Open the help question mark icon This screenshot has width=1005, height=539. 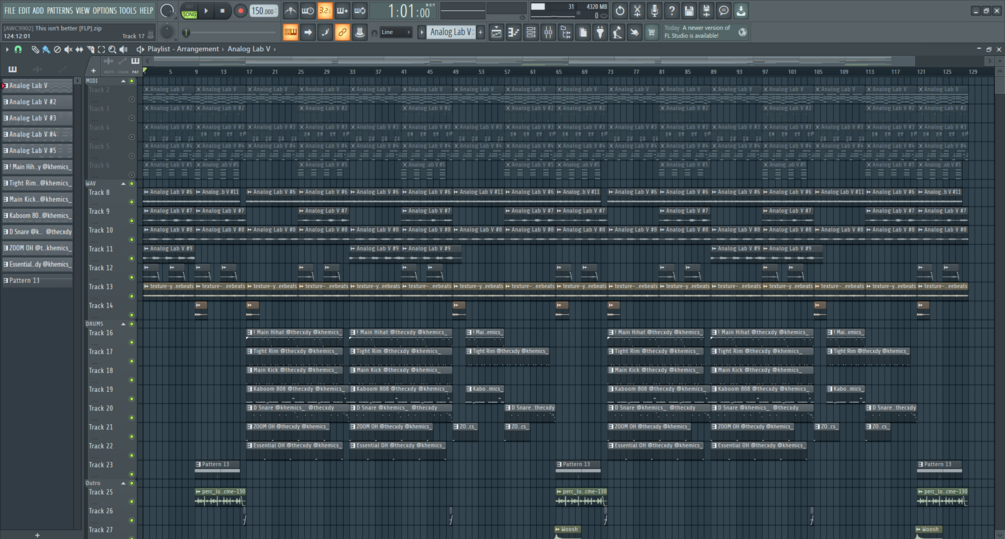tap(671, 11)
